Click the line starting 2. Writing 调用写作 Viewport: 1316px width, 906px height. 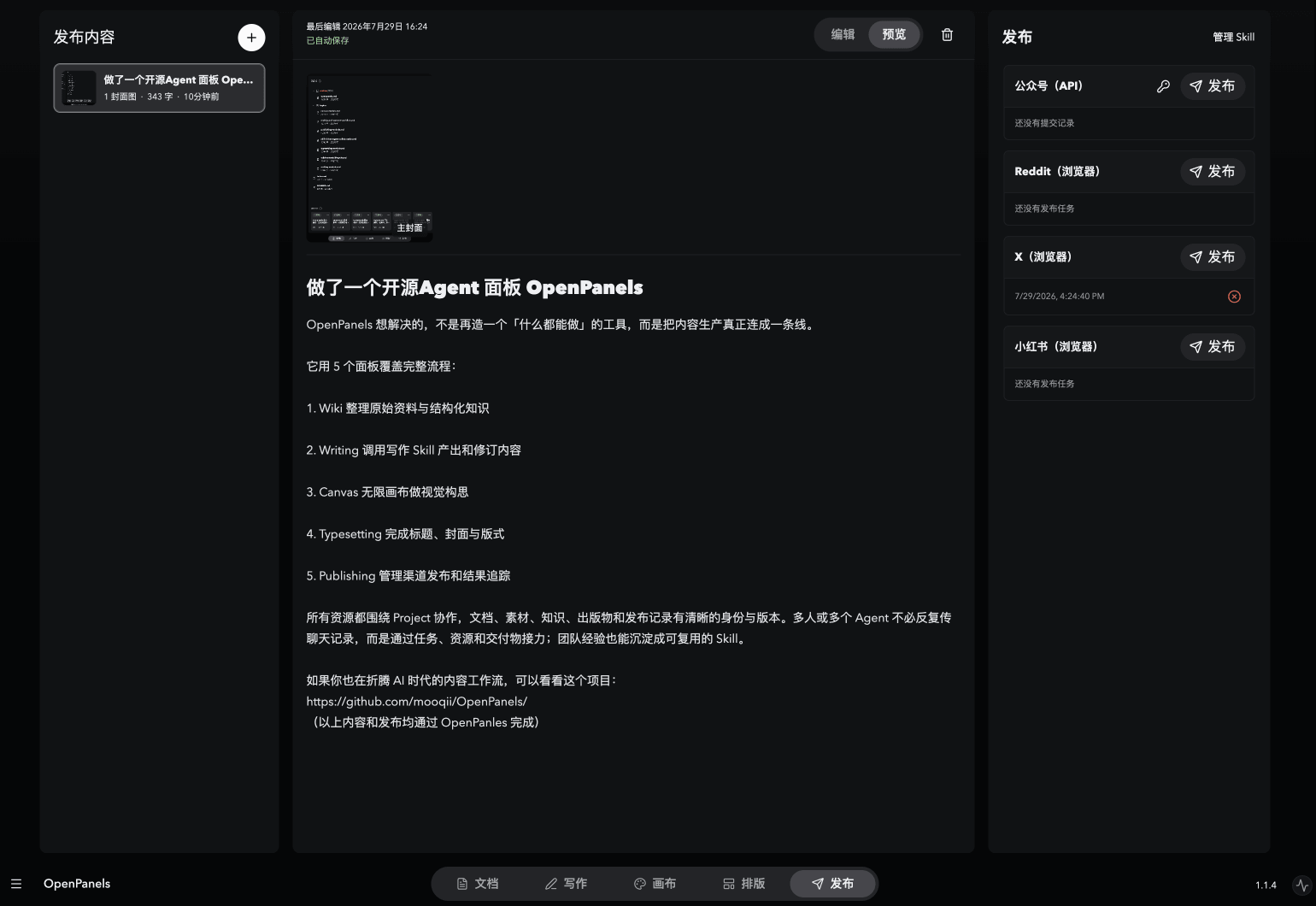[x=414, y=450]
